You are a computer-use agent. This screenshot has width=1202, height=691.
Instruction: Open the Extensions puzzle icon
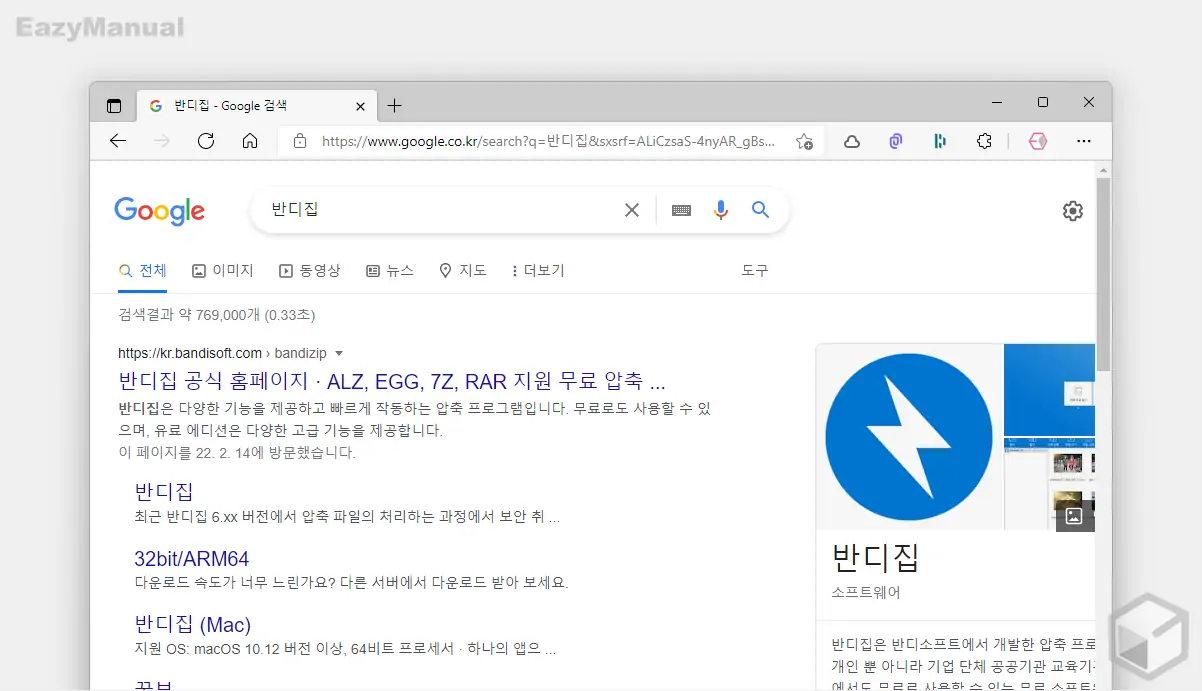click(x=984, y=142)
